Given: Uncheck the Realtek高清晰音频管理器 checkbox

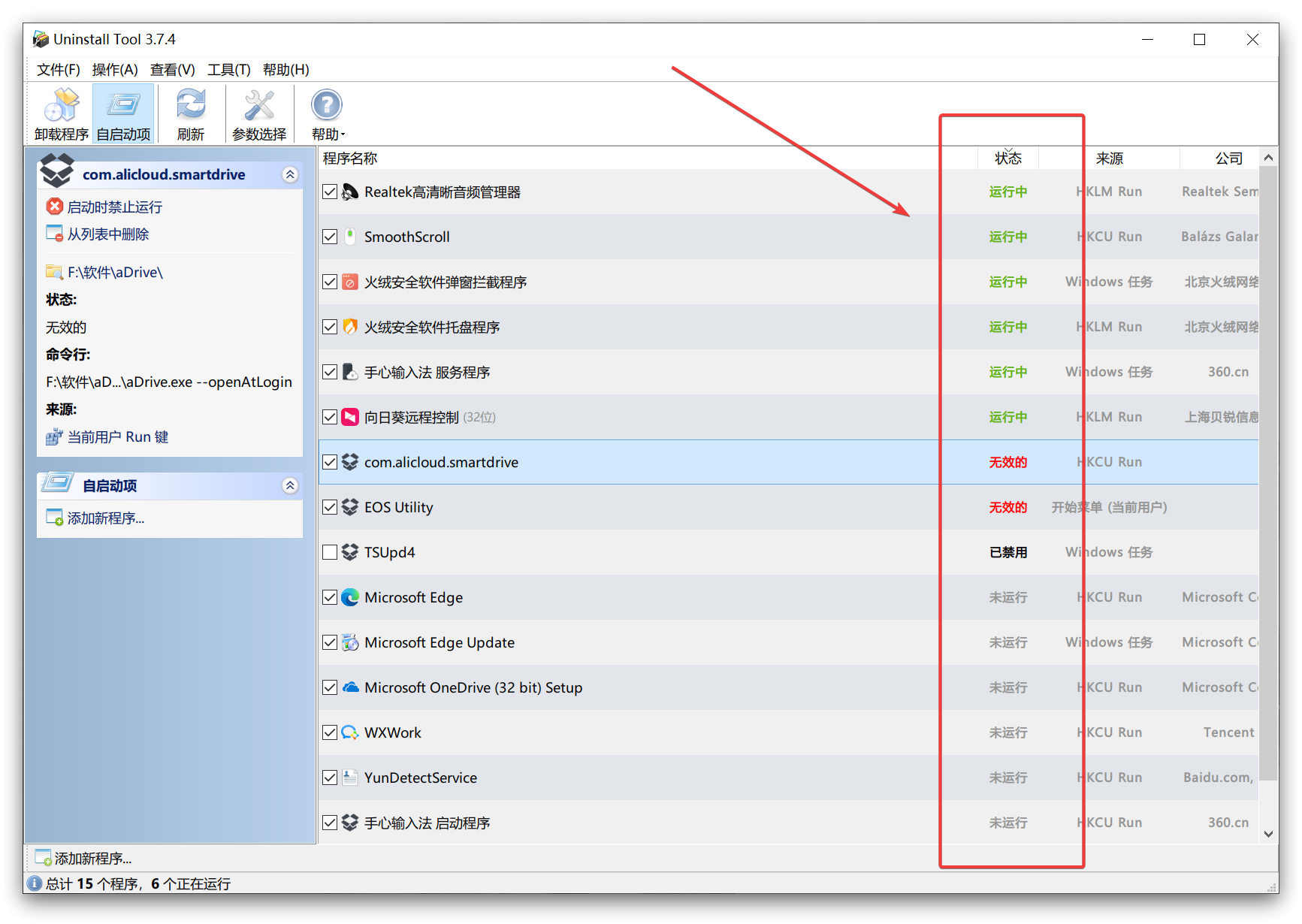Looking at the screenshot, I should [x=330, y=192].
